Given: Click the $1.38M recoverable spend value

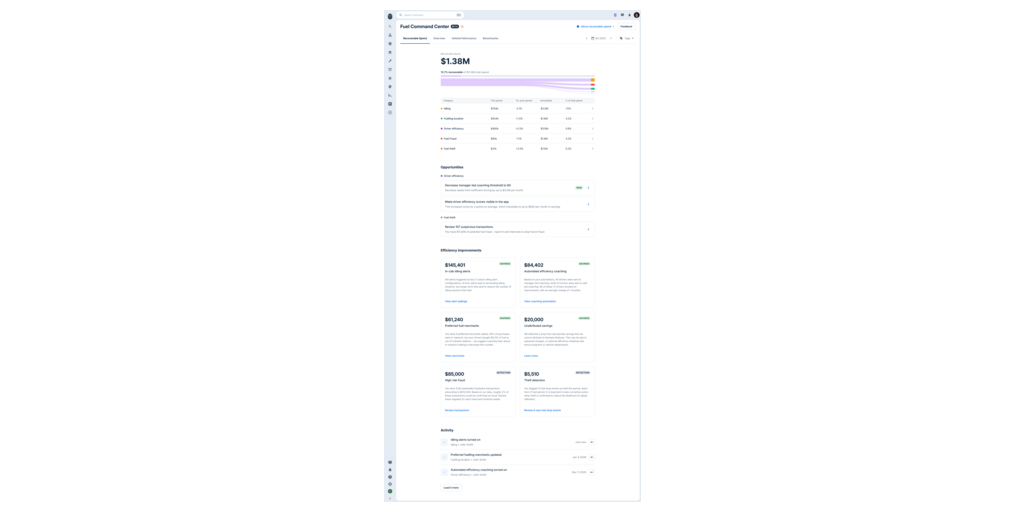Looking at the screenshot, I should click(x=455, y=61).
